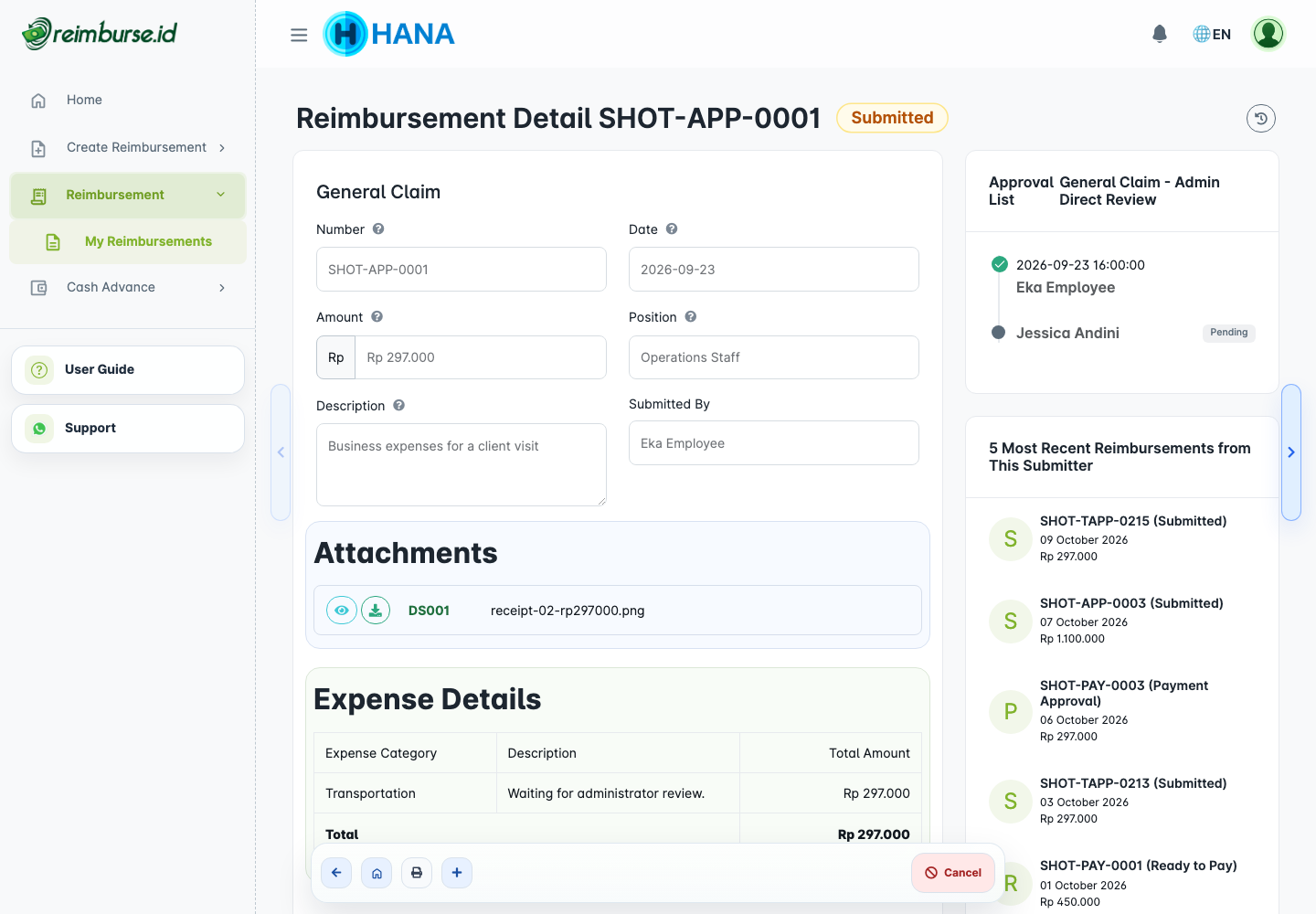Open My Reimbursements in the sidebar
This screenshot has width=1316, height=914.
click(128, 242)
